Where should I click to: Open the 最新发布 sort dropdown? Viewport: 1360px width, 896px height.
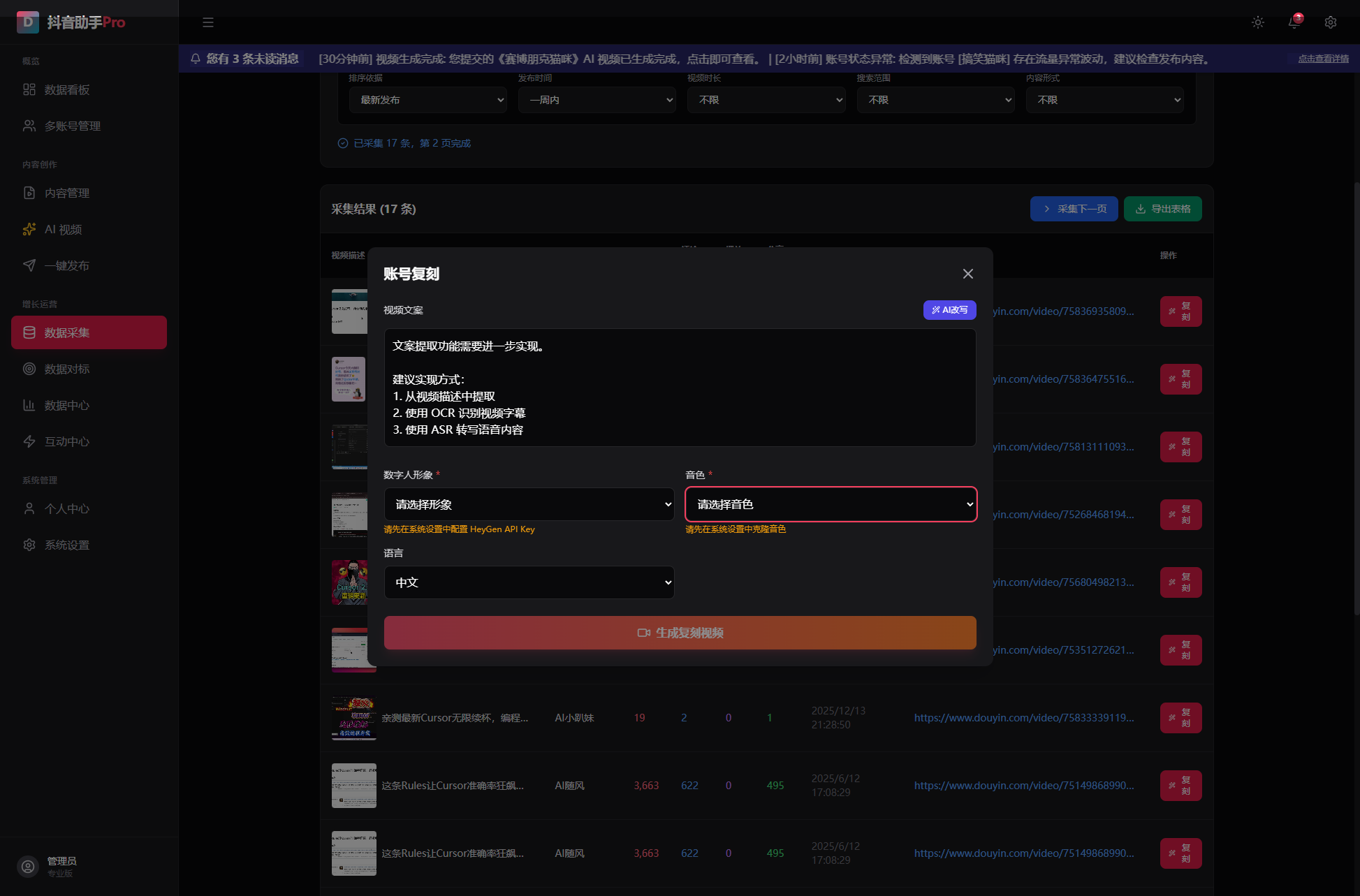[x=427, y=100]
